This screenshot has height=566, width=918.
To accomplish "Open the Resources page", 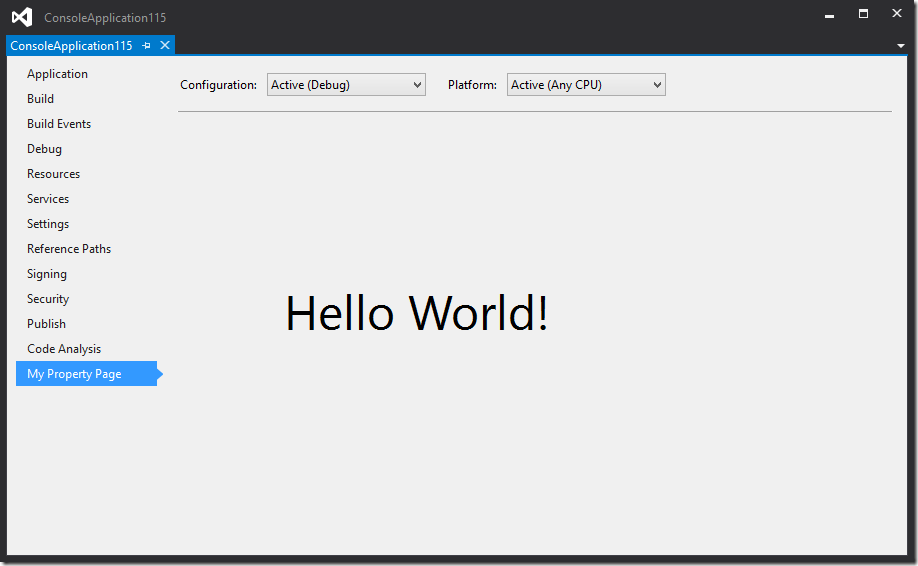I will click(x=54, y=174).
